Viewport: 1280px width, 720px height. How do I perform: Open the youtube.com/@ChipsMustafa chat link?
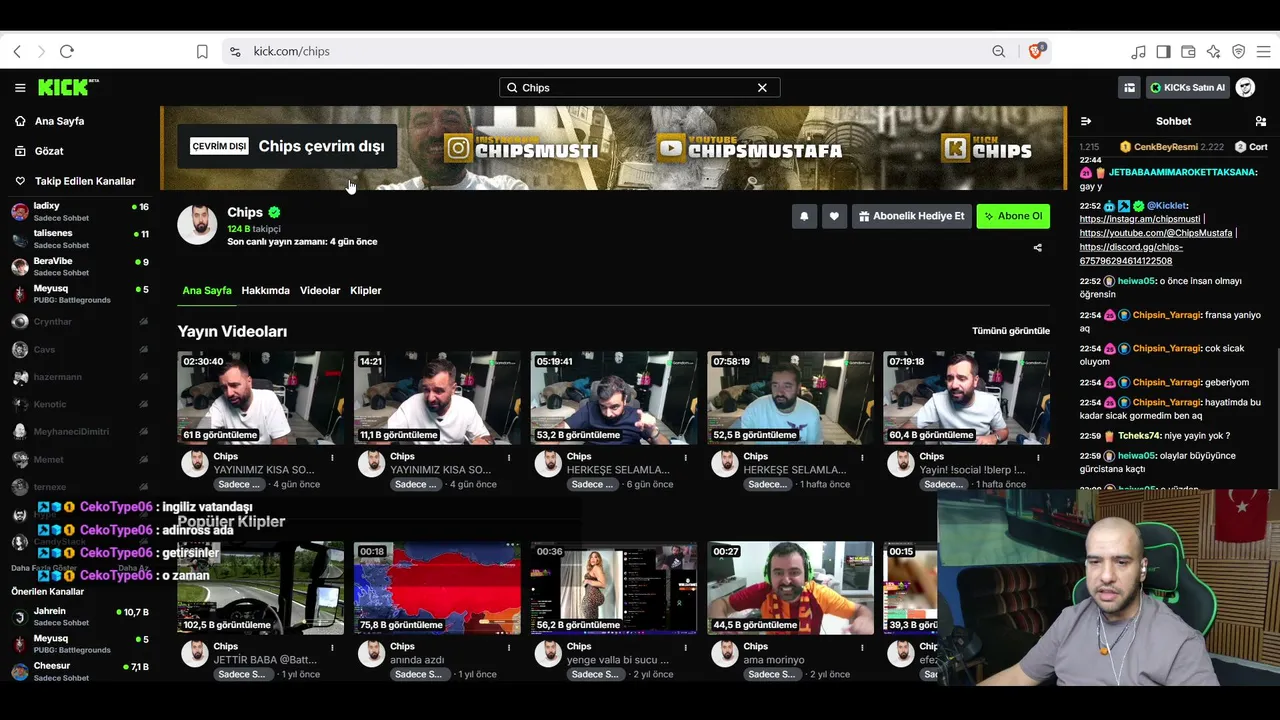pos(1156,233)
